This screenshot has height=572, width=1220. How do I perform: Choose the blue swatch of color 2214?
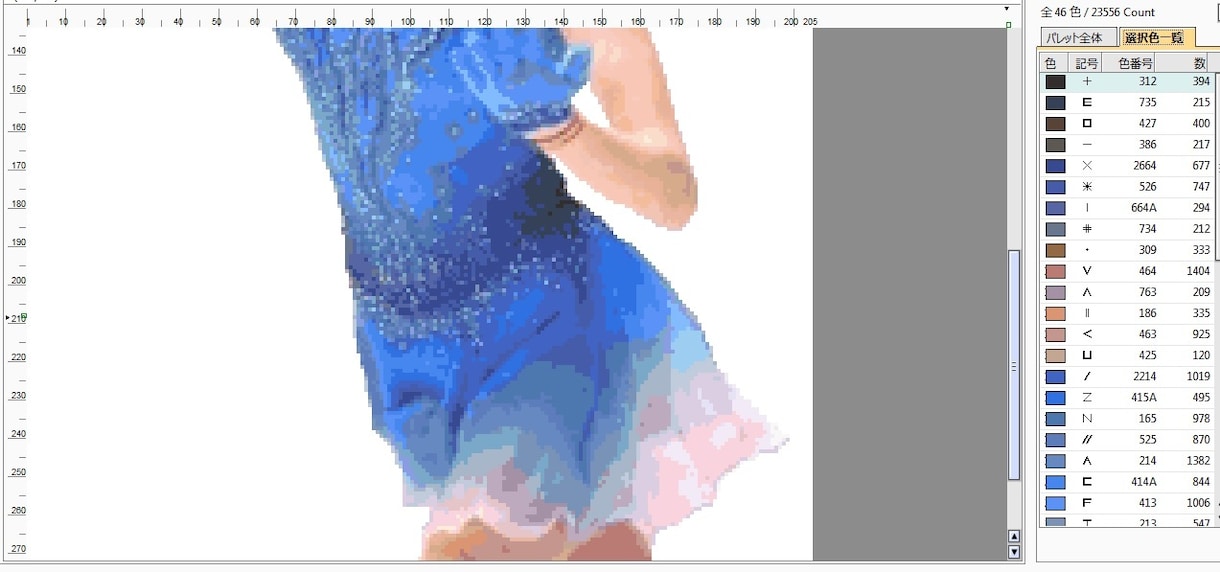1055,377
